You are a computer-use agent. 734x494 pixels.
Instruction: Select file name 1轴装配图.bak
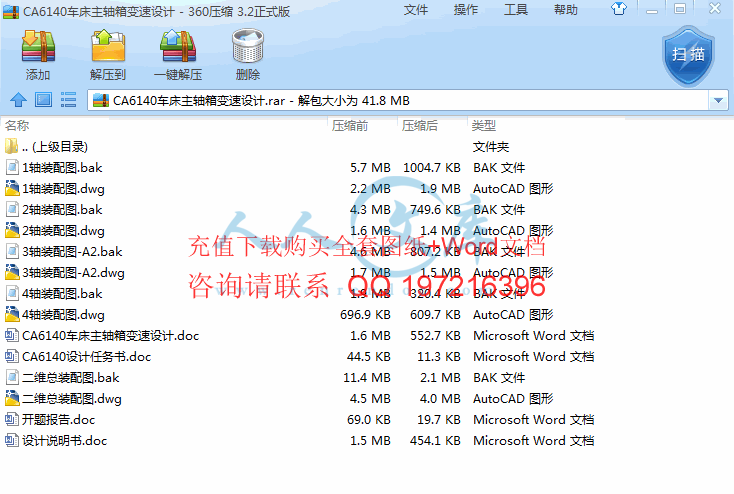tap(62, 168)
